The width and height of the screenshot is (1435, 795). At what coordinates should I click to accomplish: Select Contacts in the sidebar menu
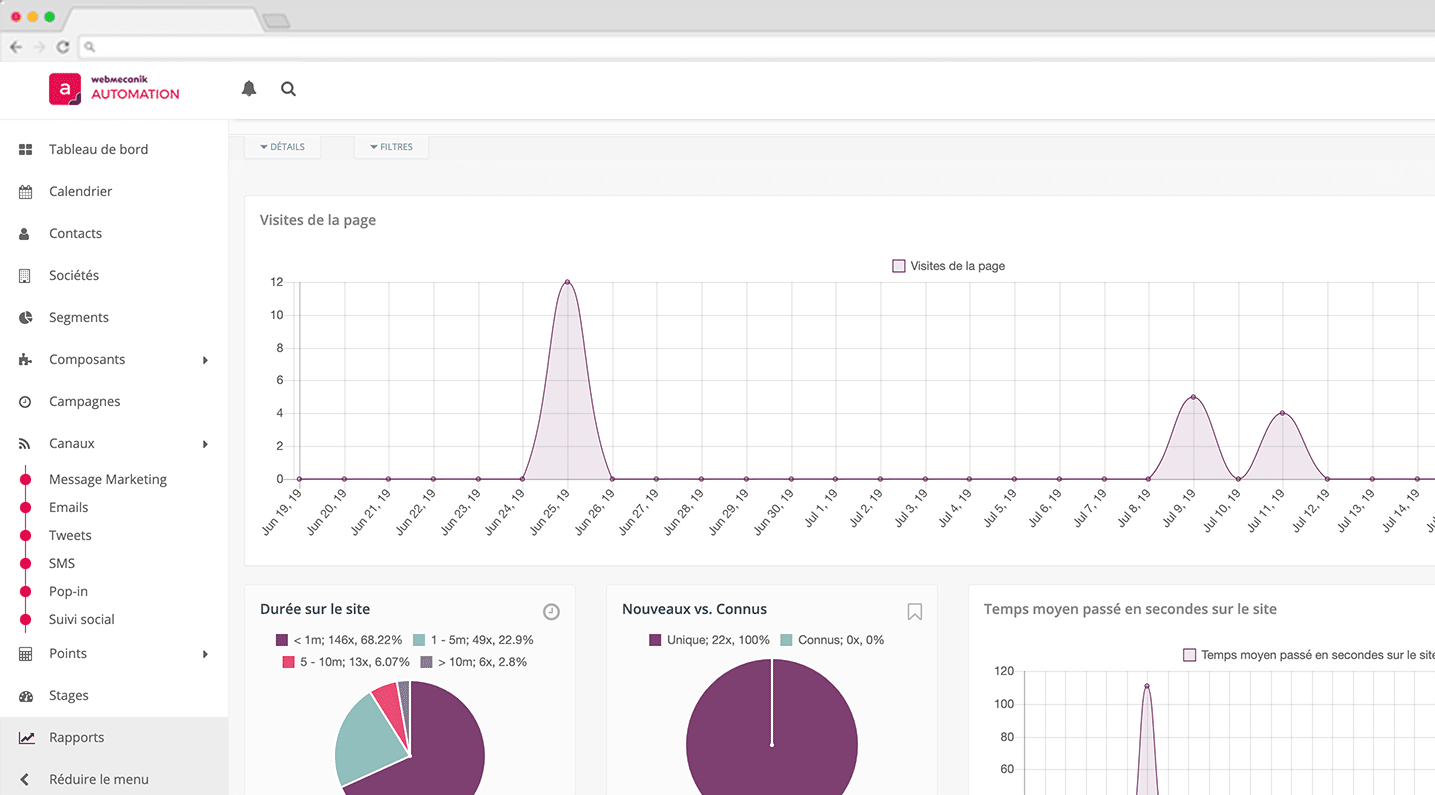point(75,234)
